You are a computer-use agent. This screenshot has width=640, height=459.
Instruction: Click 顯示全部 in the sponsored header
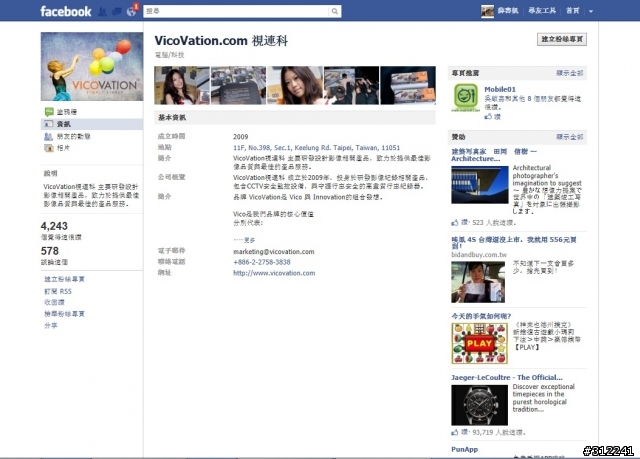pos(570,137)
